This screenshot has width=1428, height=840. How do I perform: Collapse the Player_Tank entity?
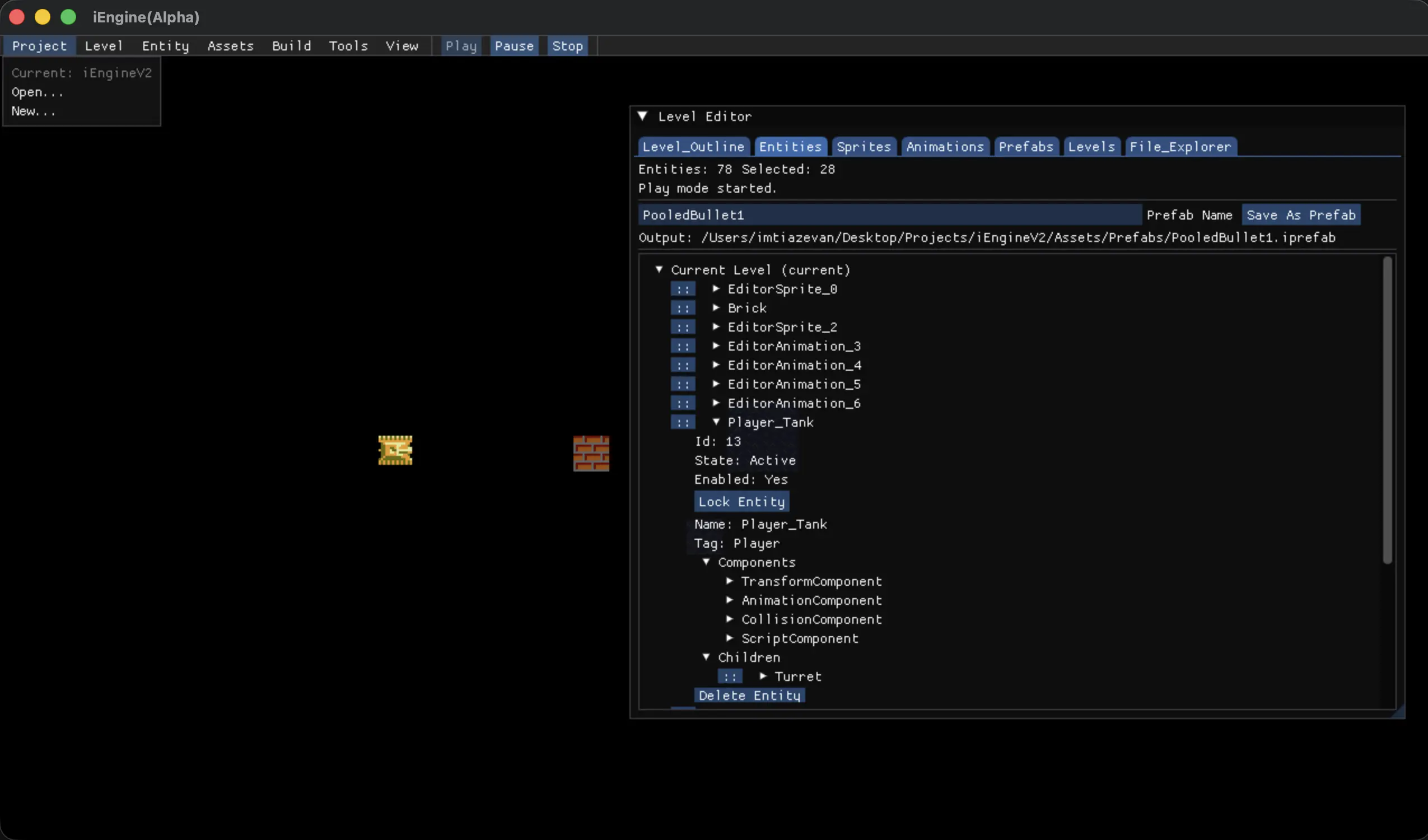point(716,422)
